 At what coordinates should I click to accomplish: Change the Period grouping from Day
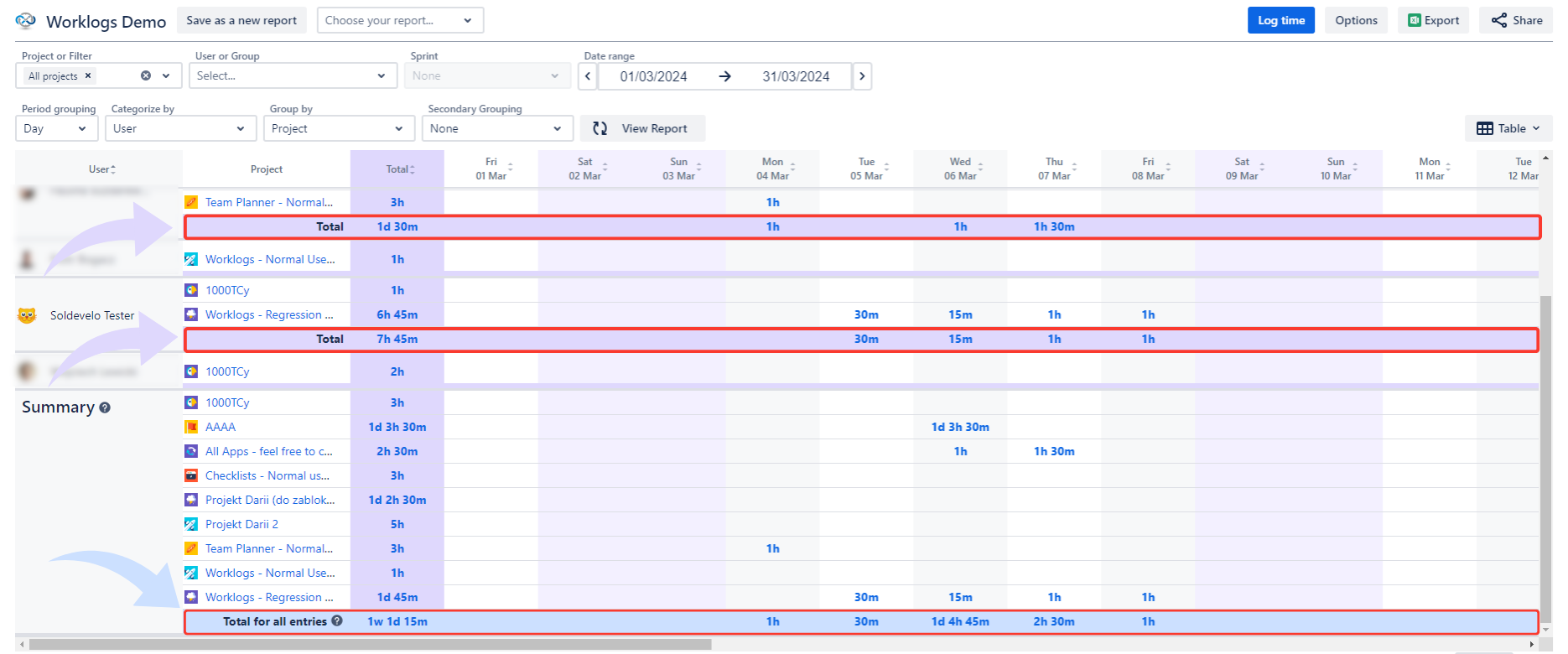pos(56,128)
